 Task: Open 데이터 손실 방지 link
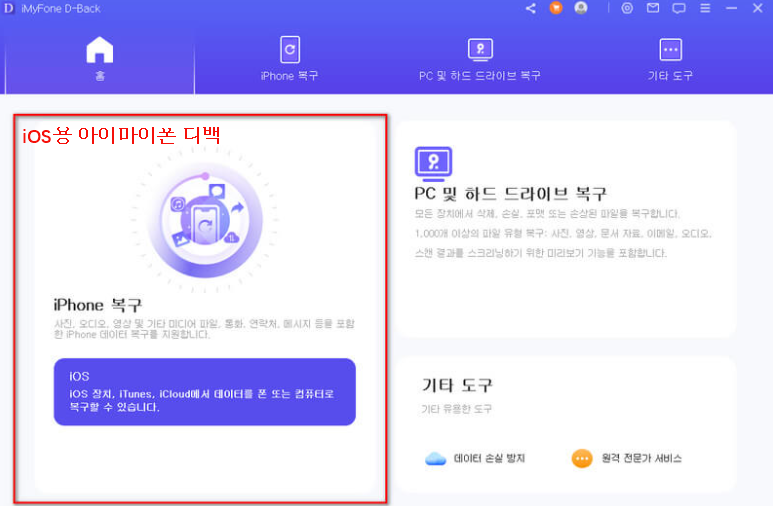pyautogui.click(x=489, y=458)
